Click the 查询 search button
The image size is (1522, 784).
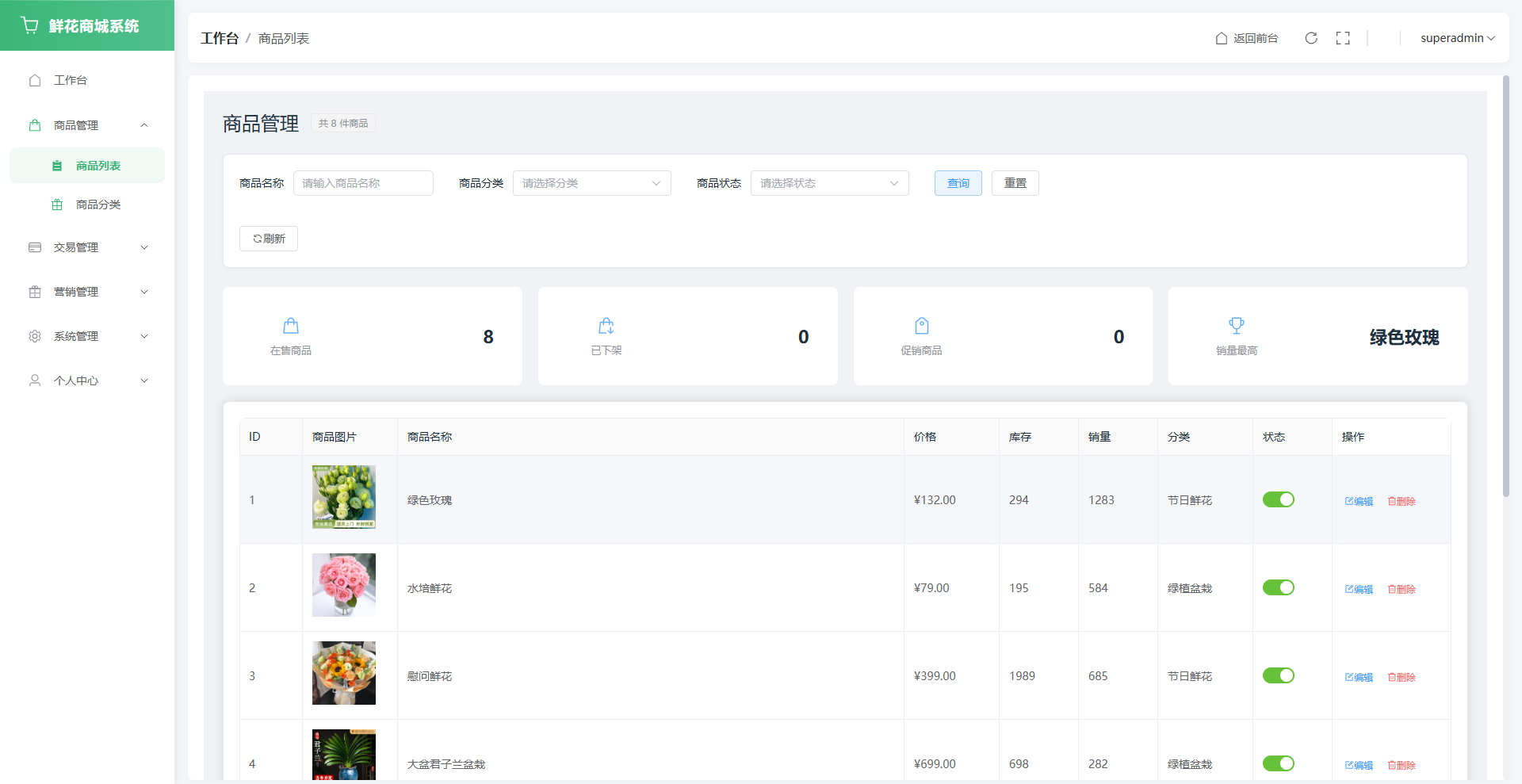click(x=958, y=183)
